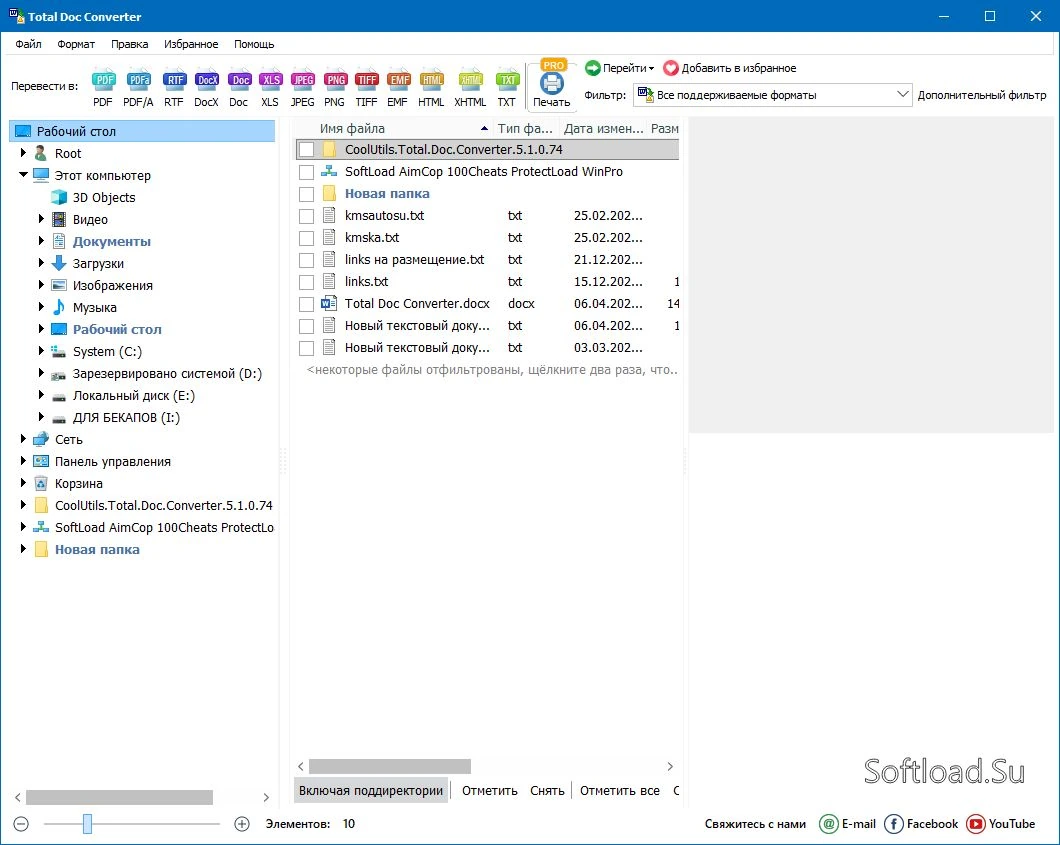
Task: Tick the Новая папка checkbox in file list
Action: tap(306, 194)
